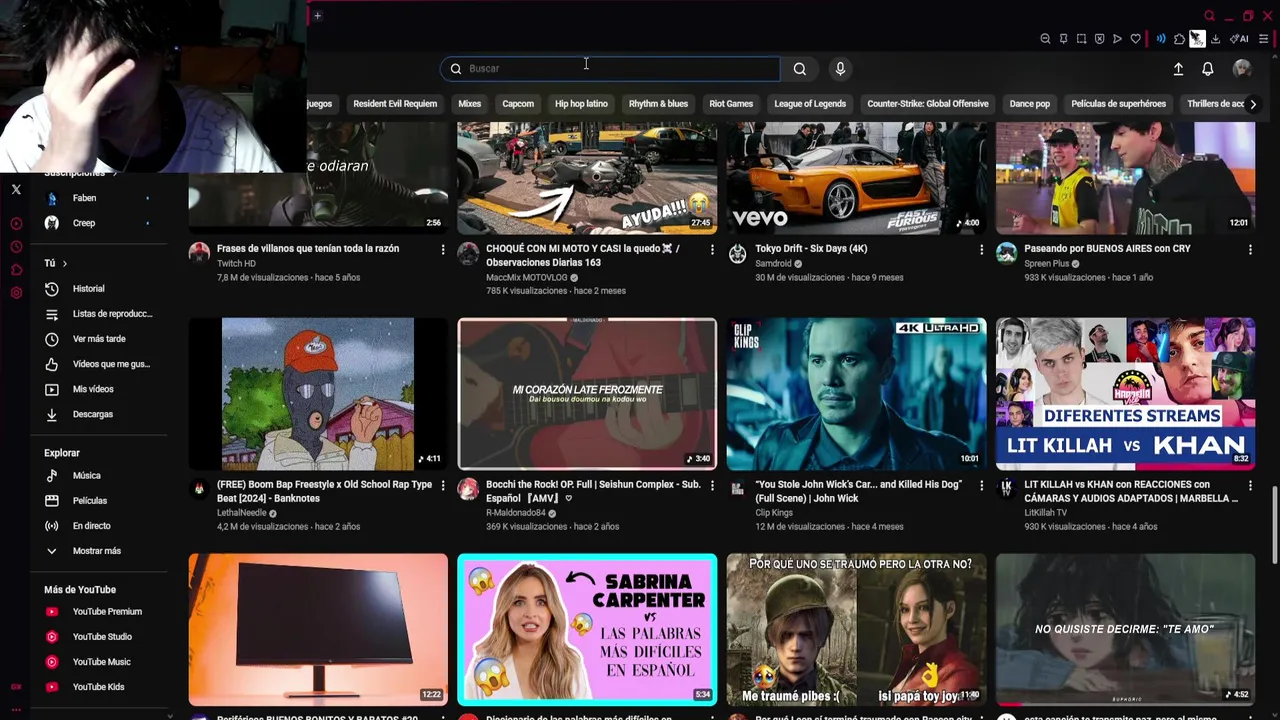Click the browser zoom-out magnifier icon
Viewport: 1280px width, 720px height.
(1045, 39)
